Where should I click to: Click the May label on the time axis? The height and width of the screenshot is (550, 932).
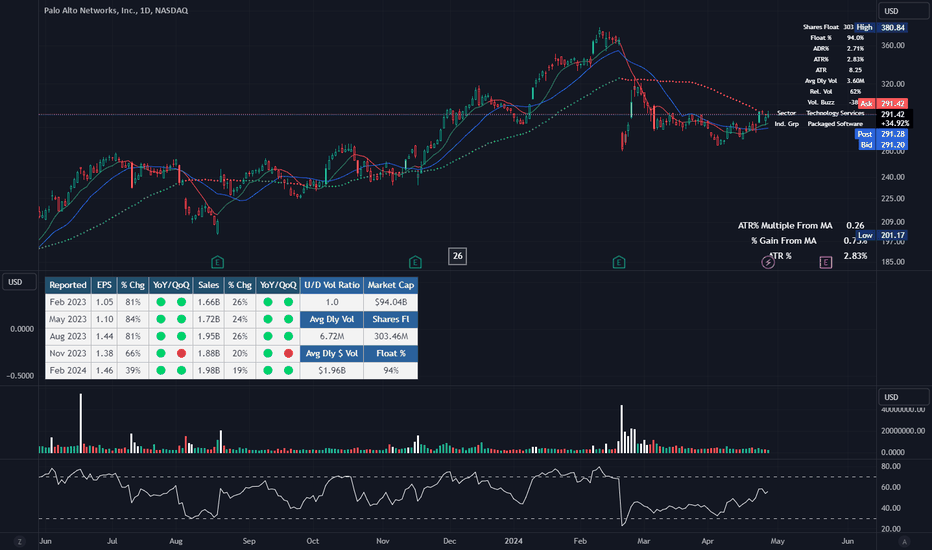777,541
